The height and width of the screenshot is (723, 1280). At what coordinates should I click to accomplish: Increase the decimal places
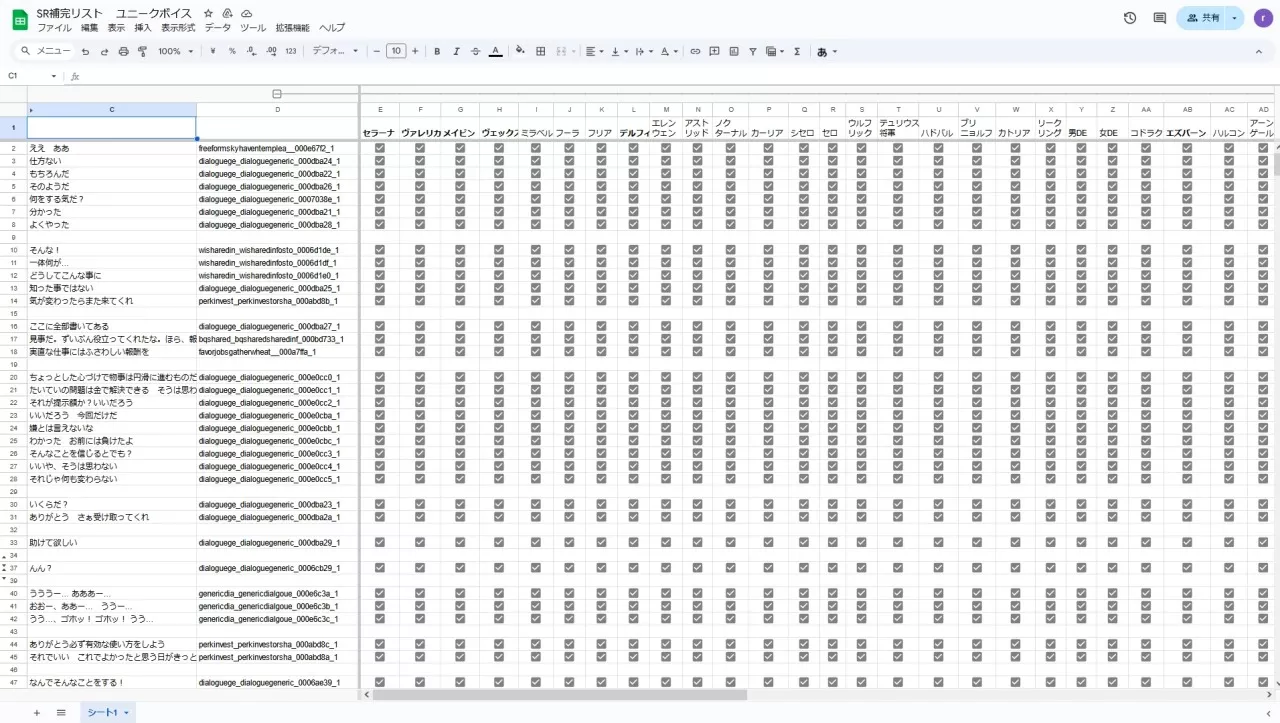click(x=272, y=51)
